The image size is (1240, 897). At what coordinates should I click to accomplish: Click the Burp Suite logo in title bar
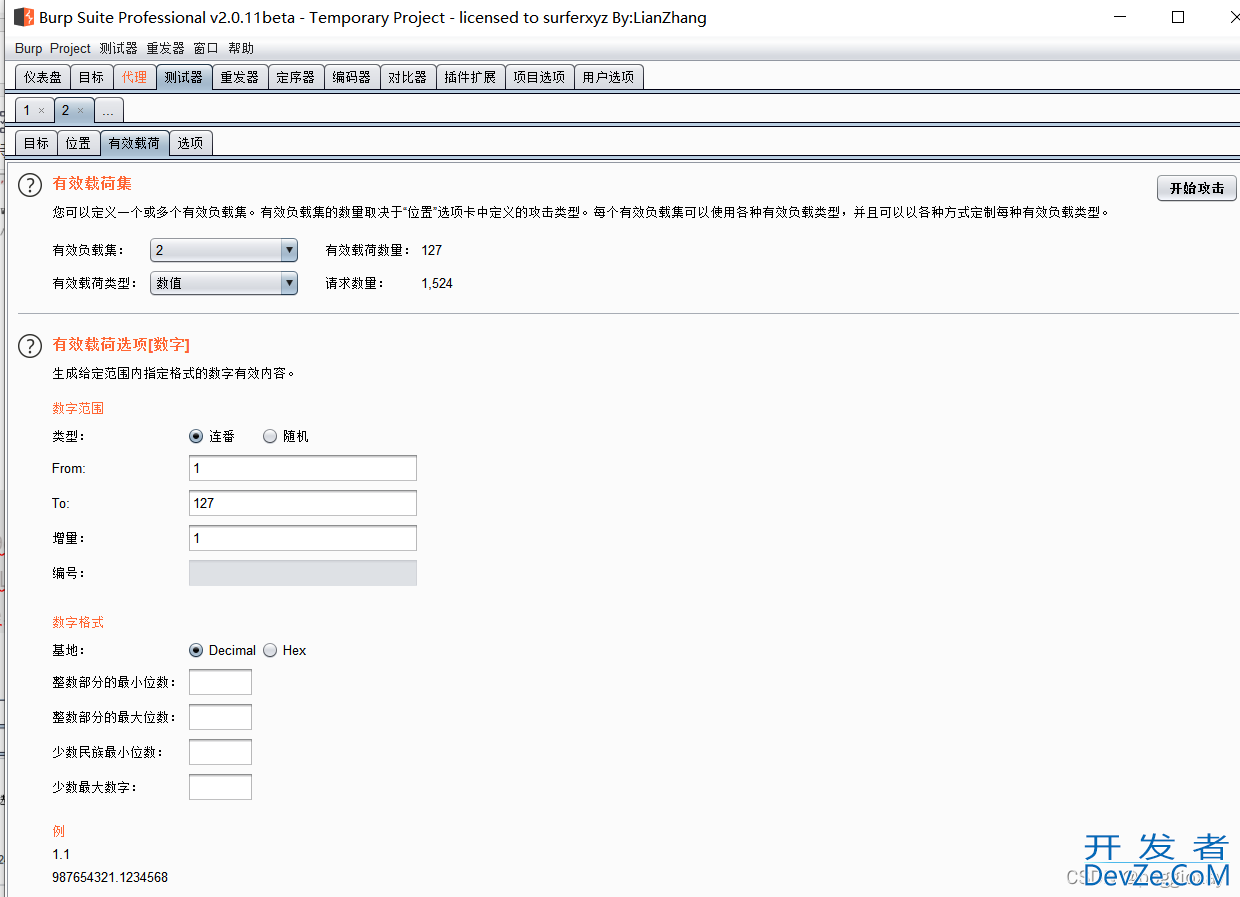coord(23,17)
